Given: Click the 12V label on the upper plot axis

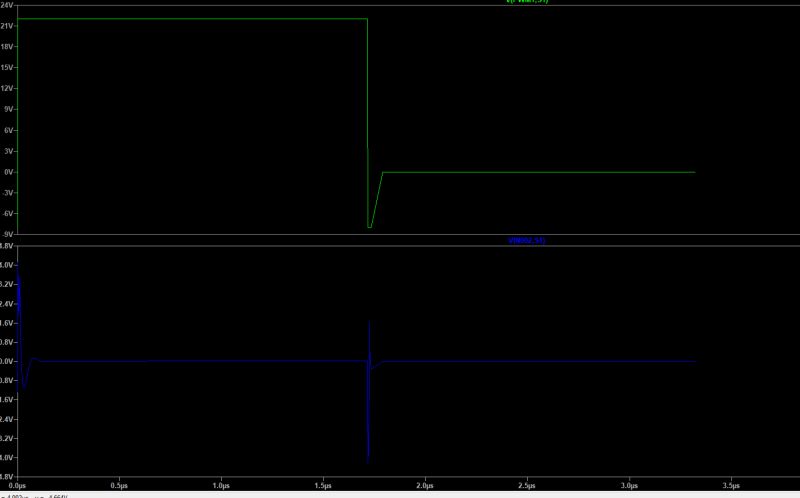Looking at the screenshot, I should pyautogui.click(x=7, y=88).
